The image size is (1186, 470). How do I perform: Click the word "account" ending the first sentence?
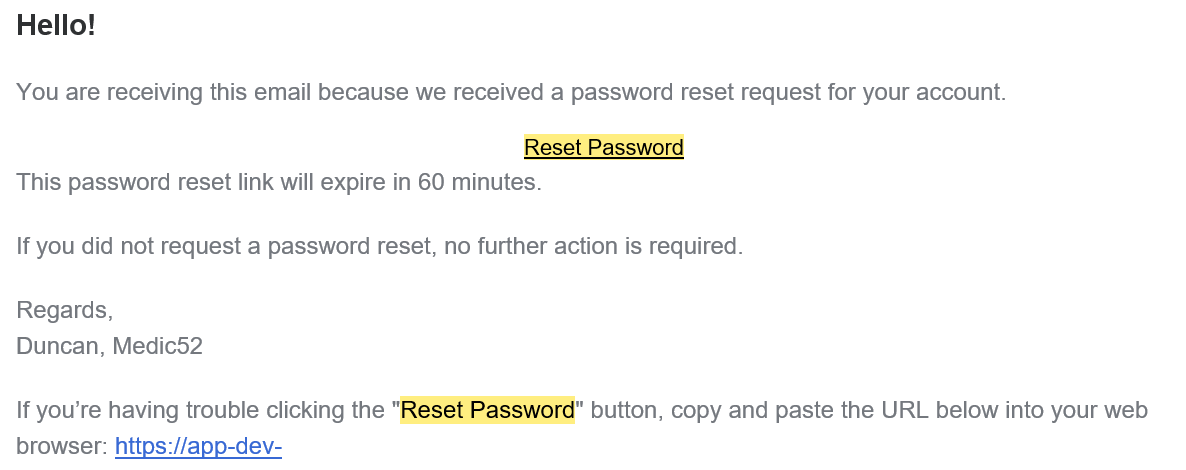click(x=961, y=92)
